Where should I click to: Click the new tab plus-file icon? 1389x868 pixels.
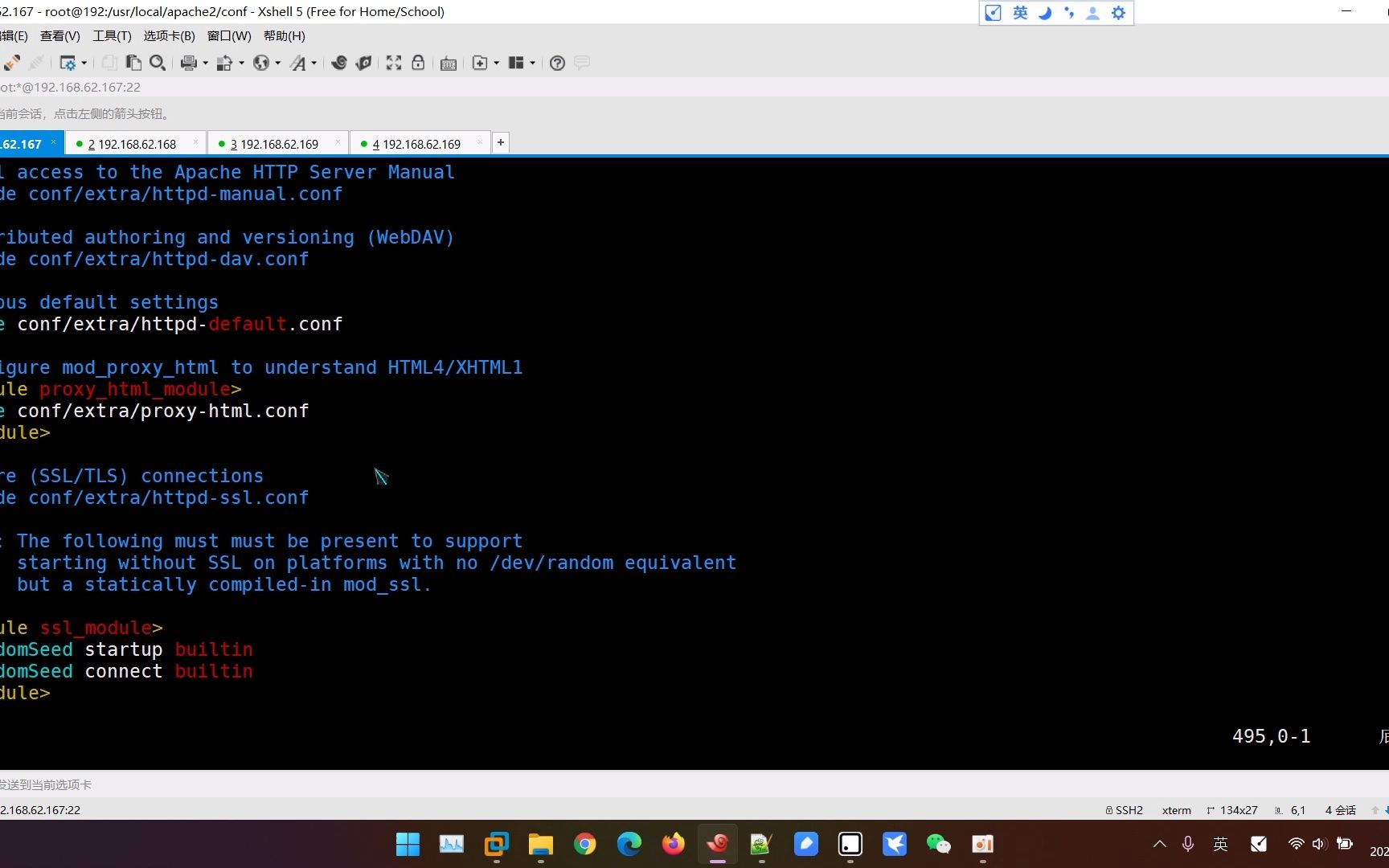pyautogui.click(x=480, y=63)
